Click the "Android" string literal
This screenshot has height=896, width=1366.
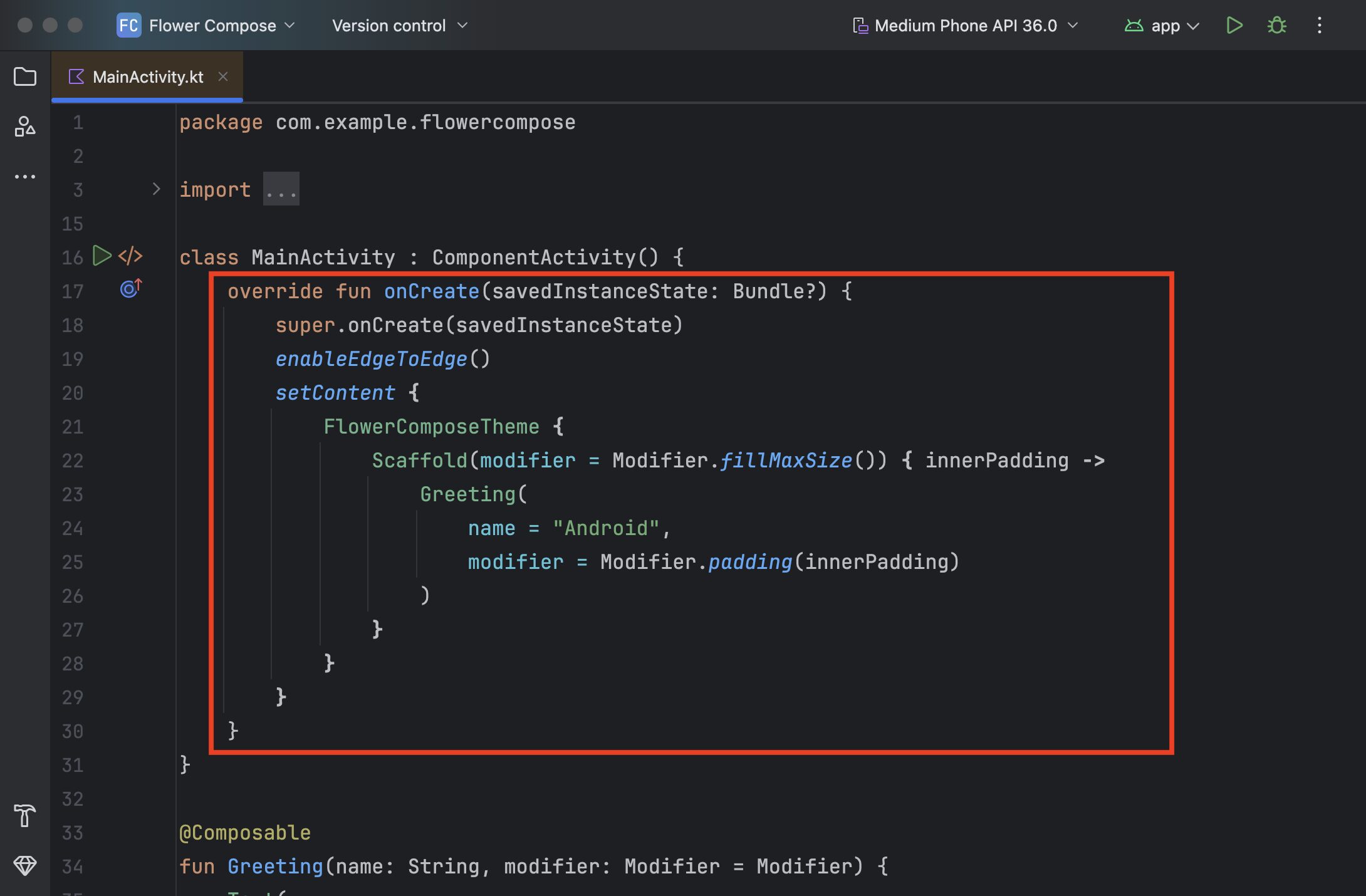(x=606, y=528)
